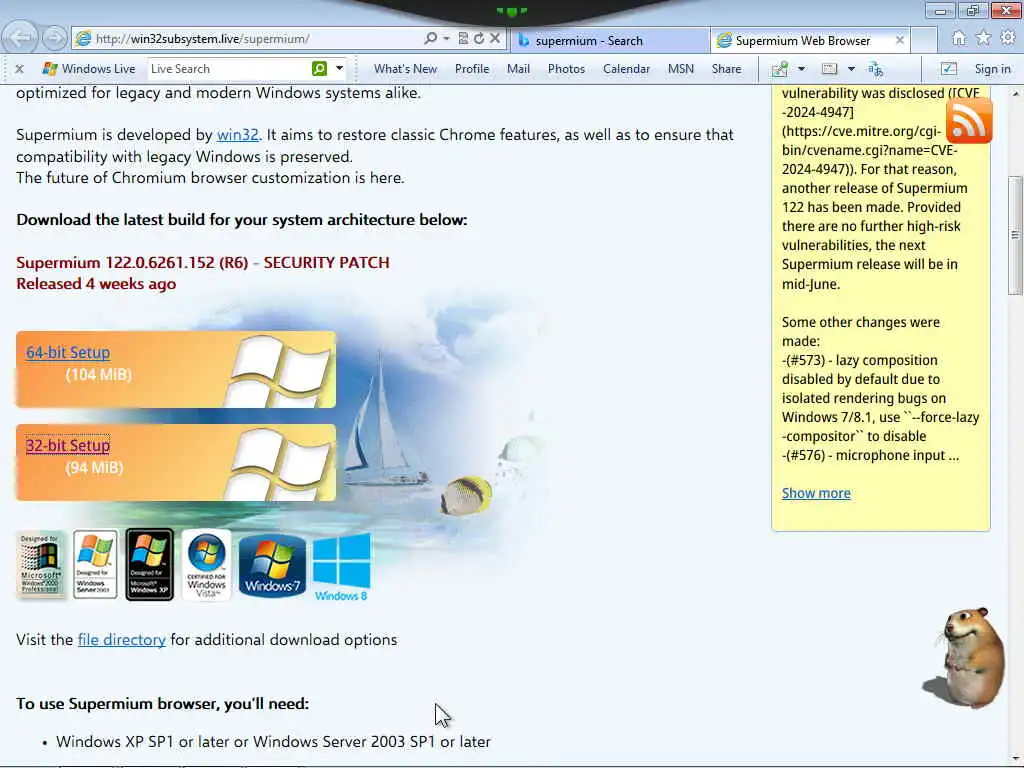This screenshot has height=768, width=1024.
Task: Click the Windows 8 logo badge
Action: pyautogui.click(x=342, y=567)
